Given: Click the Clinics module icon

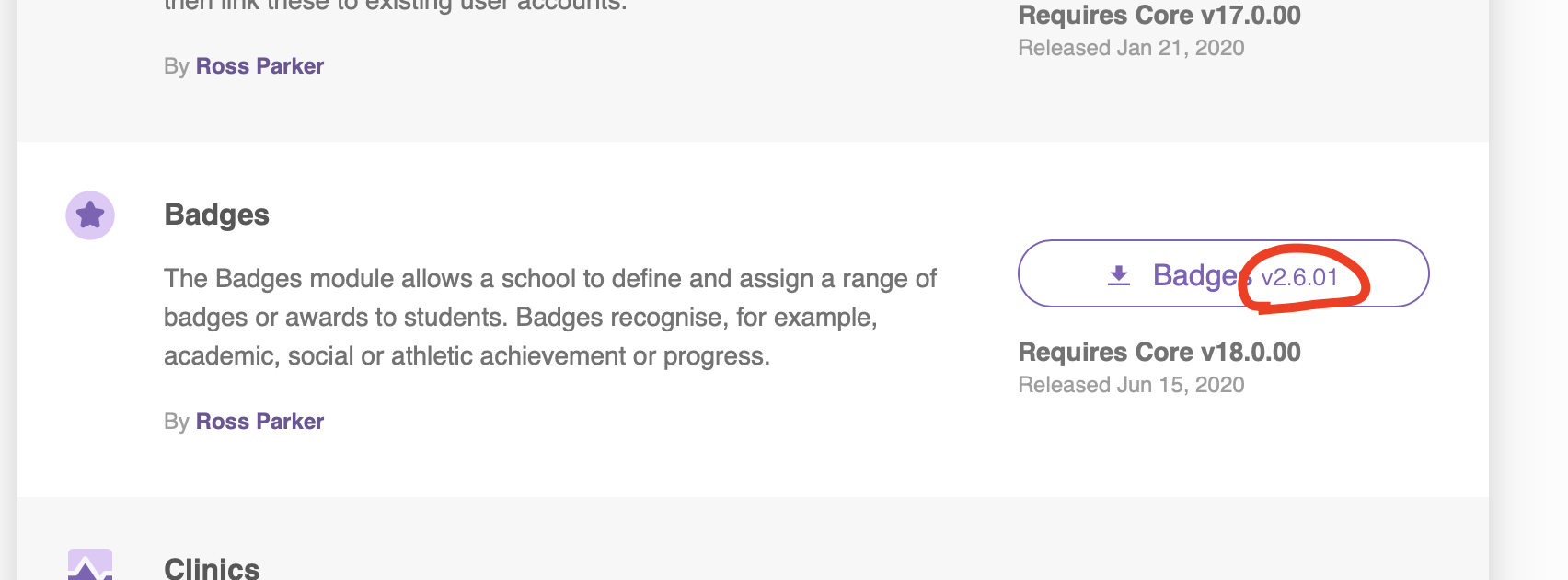Looking at the screenshot, I should pyautogui.click(x=90, y=564).
